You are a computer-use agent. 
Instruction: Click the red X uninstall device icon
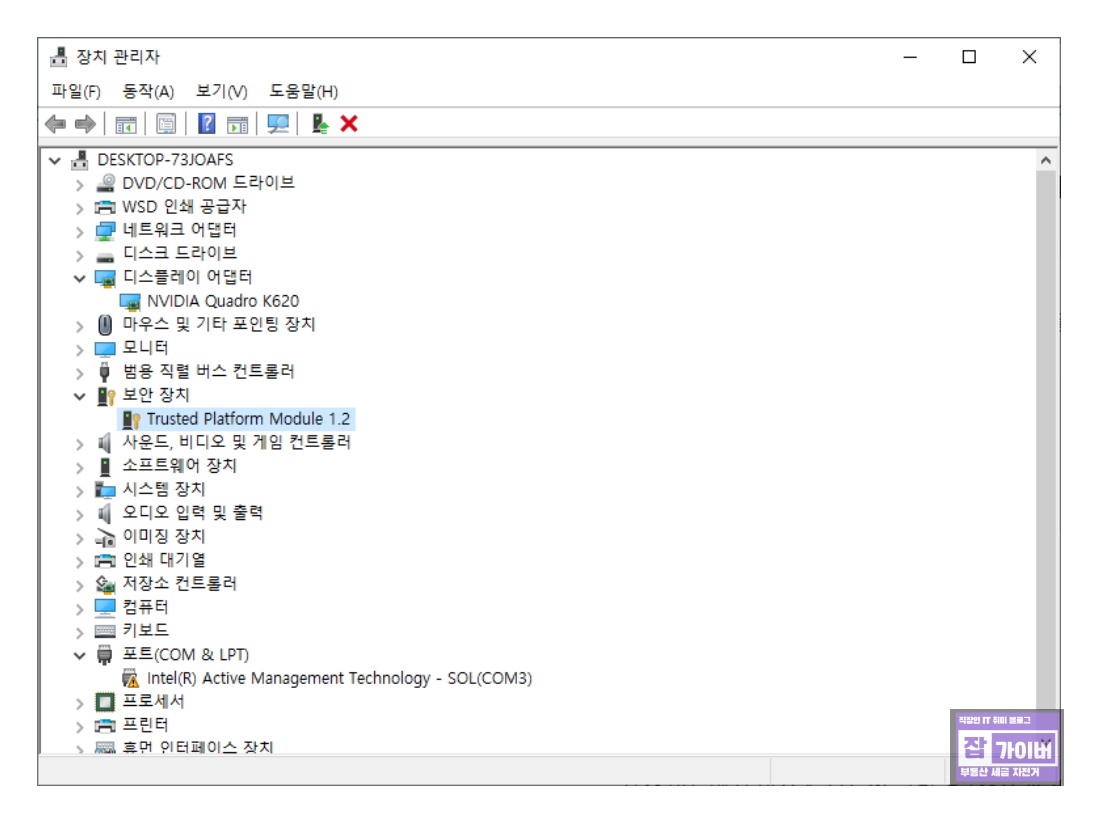[x=349, y=124]
